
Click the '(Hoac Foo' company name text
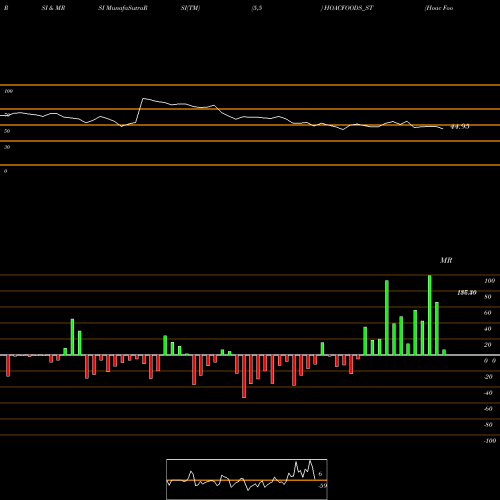click(439, 8)
